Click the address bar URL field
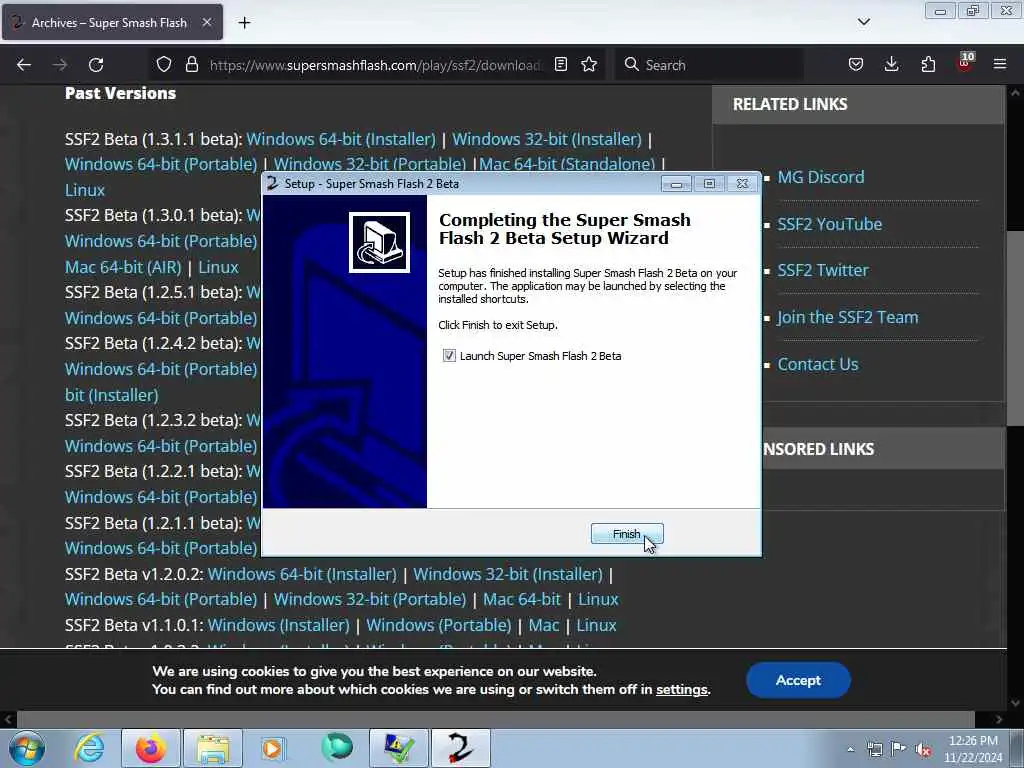This screenshot has width=1024, height=768. (374, 65)
